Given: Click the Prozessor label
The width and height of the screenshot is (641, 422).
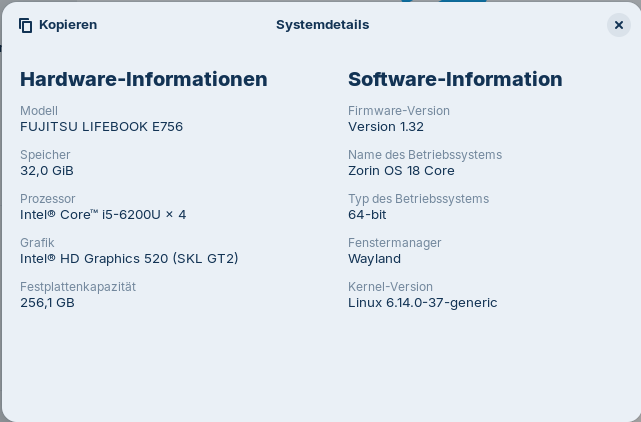Looking at the screenshot, I should pos(48,199).
